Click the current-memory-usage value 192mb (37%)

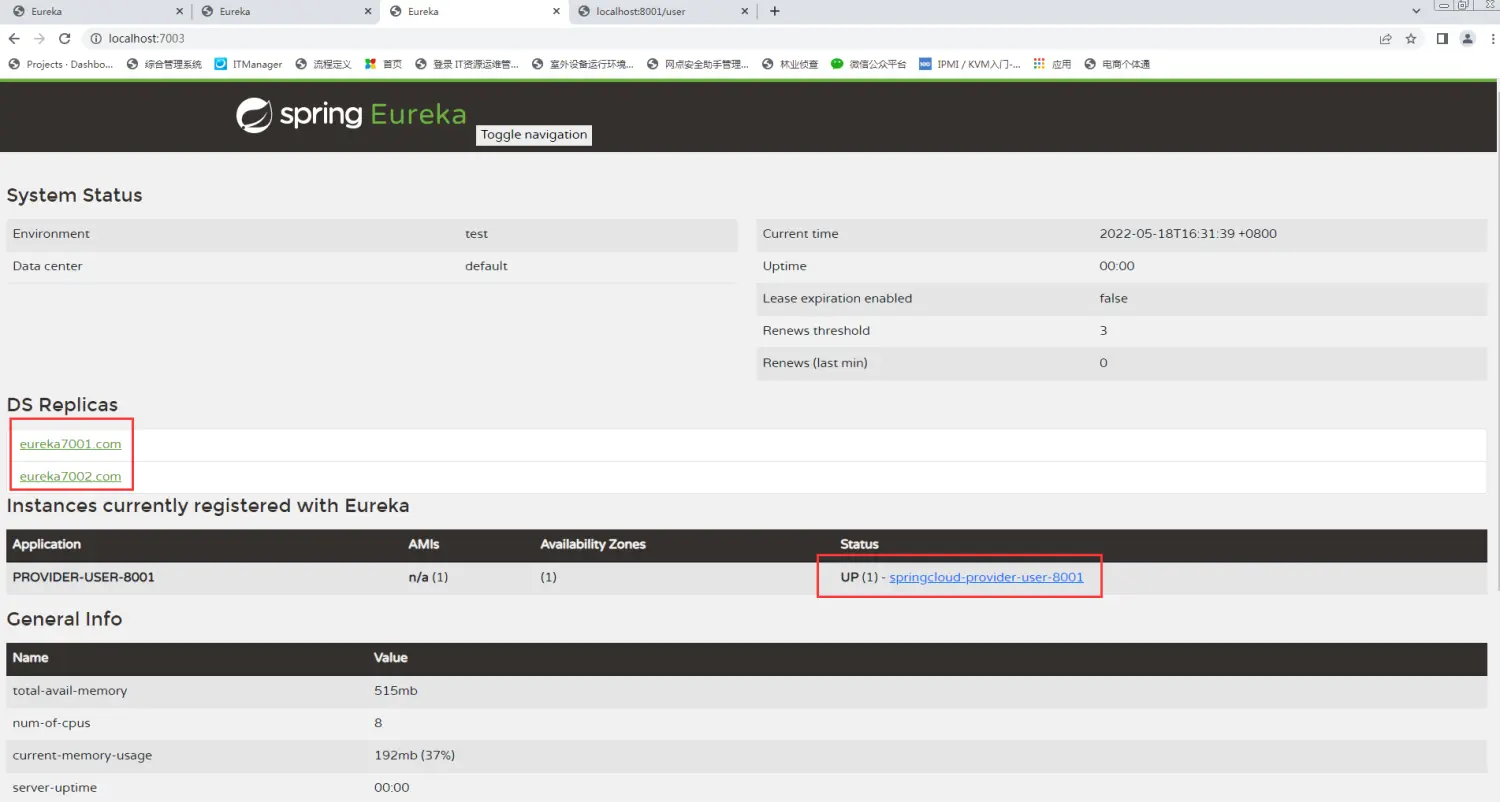(414, 755)
